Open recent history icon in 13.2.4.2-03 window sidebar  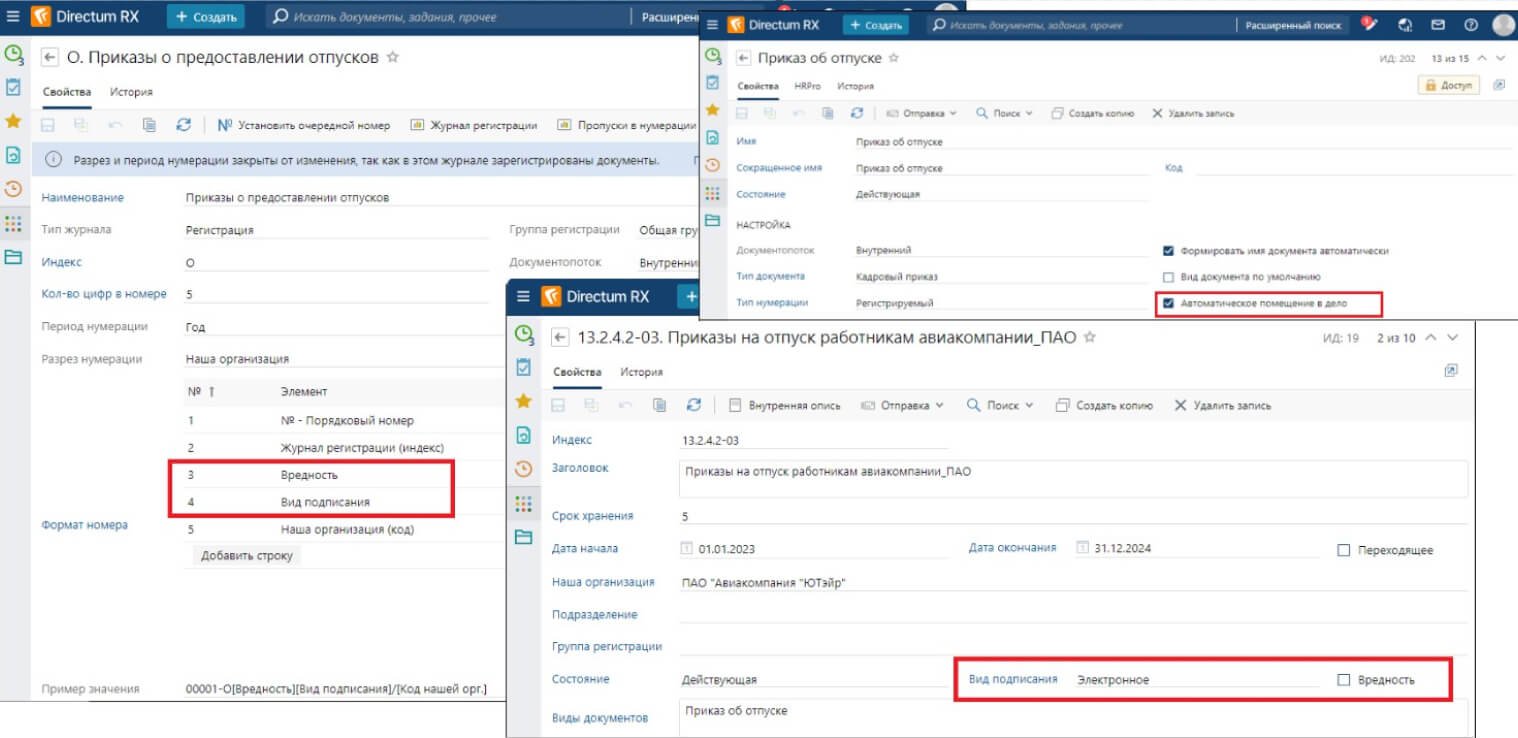[524, 469]
